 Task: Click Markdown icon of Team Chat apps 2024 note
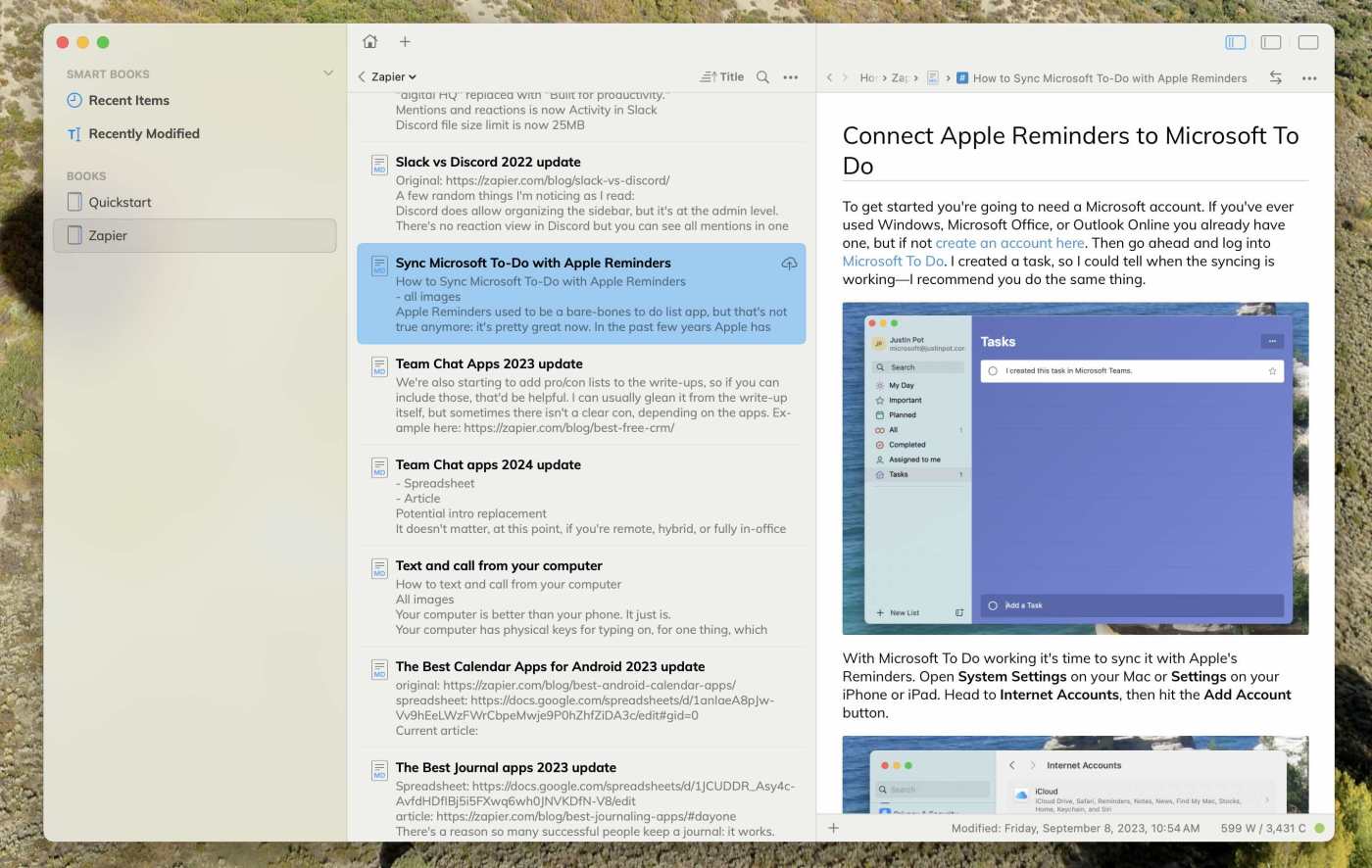point(379,467)
